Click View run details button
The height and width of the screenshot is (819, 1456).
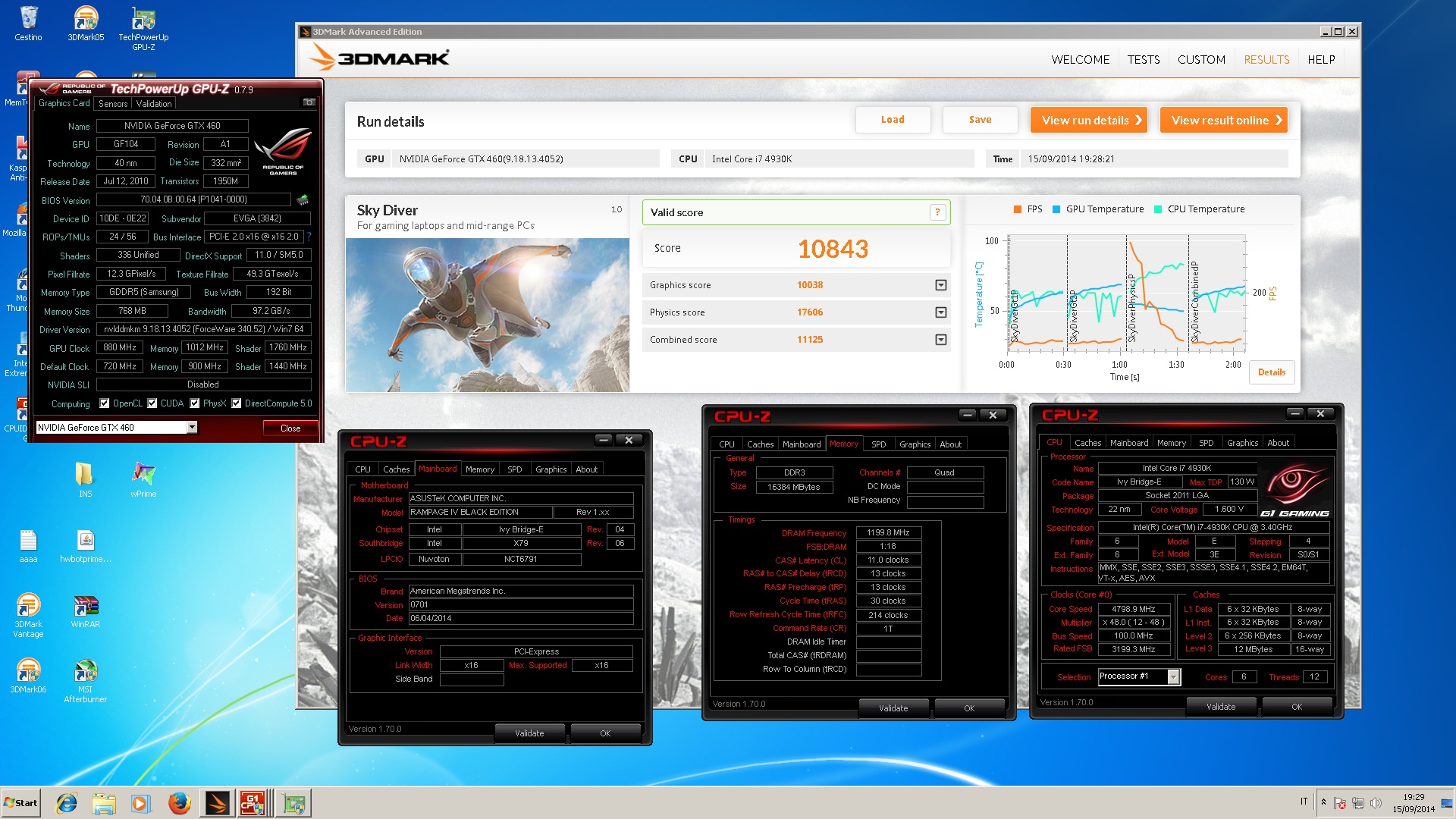pos(1089,120)
